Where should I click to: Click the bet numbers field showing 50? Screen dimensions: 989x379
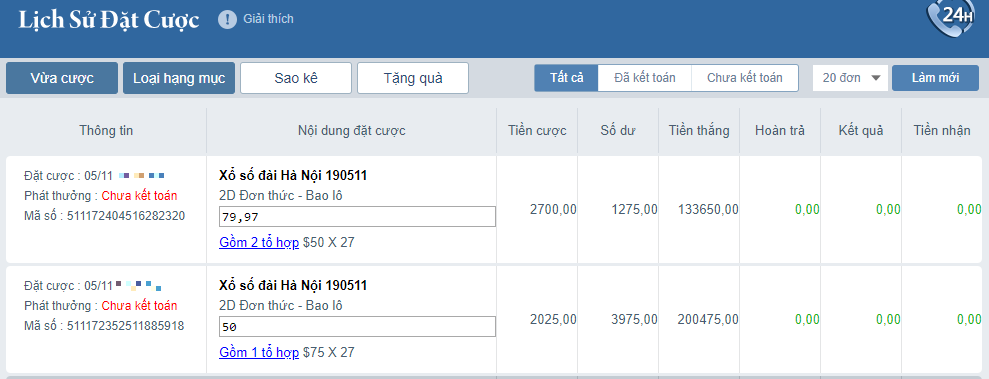pyautogui.click(x=357, y=327)
